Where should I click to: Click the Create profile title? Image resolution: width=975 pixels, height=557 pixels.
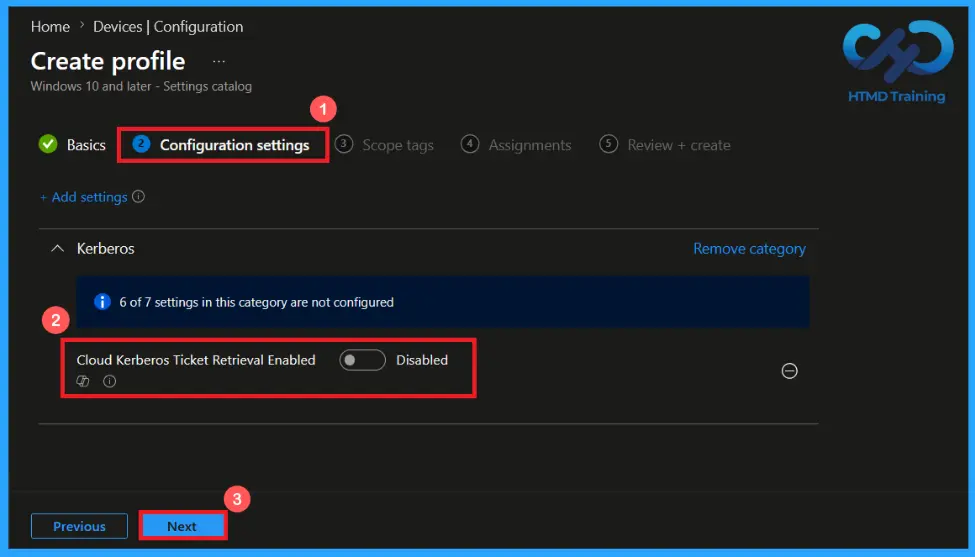pyautogui.click(x=108, y=61)
